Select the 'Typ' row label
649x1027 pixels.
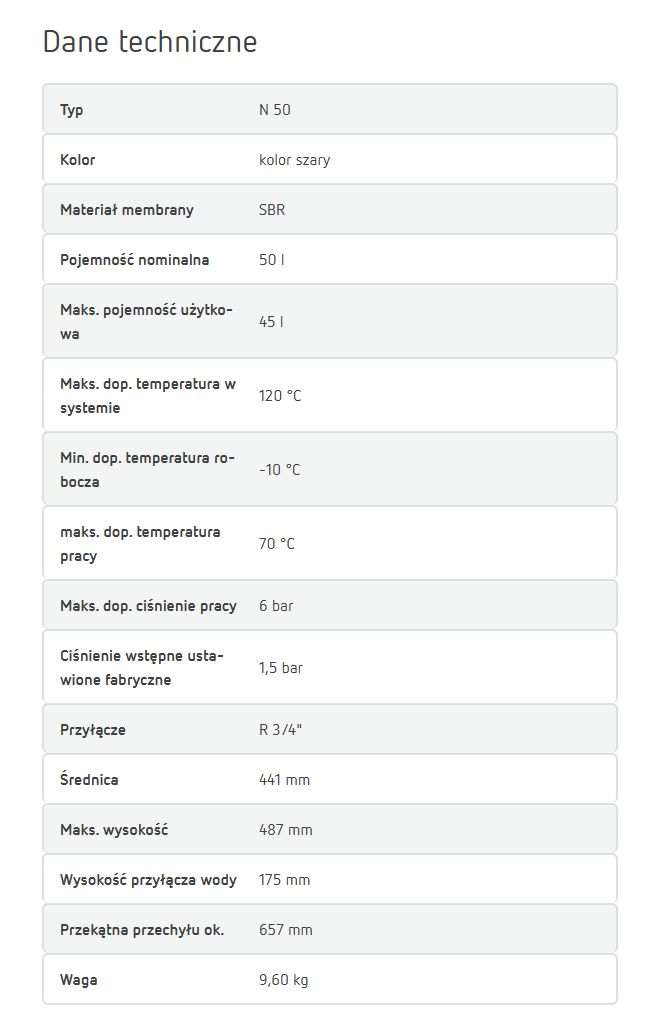click(71, 110)
